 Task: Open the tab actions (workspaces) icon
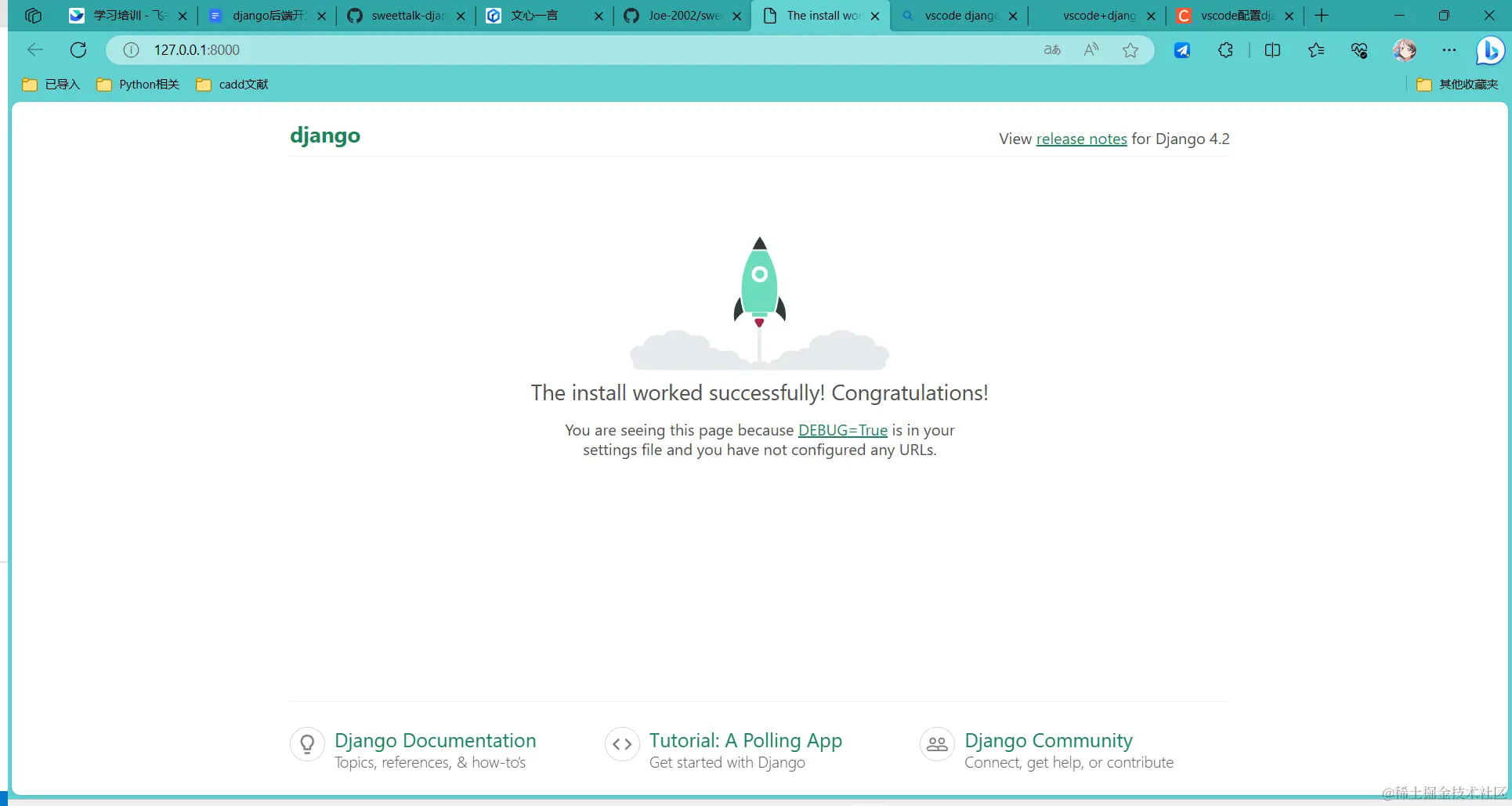click(33, 16)
